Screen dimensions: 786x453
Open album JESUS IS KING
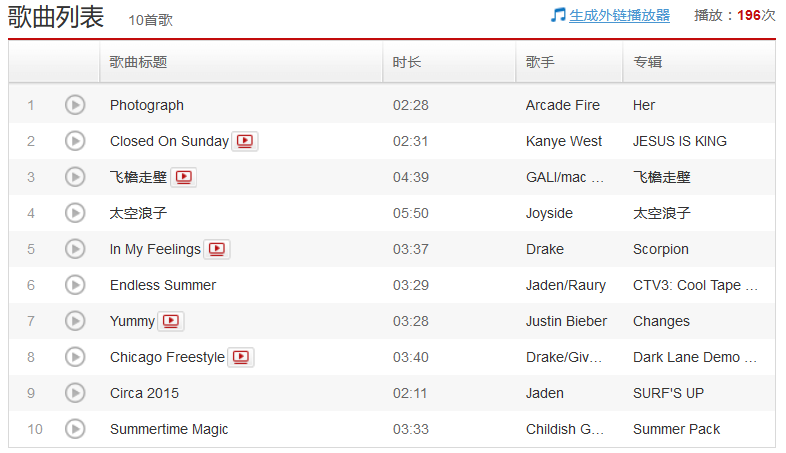tap(680, 141)
